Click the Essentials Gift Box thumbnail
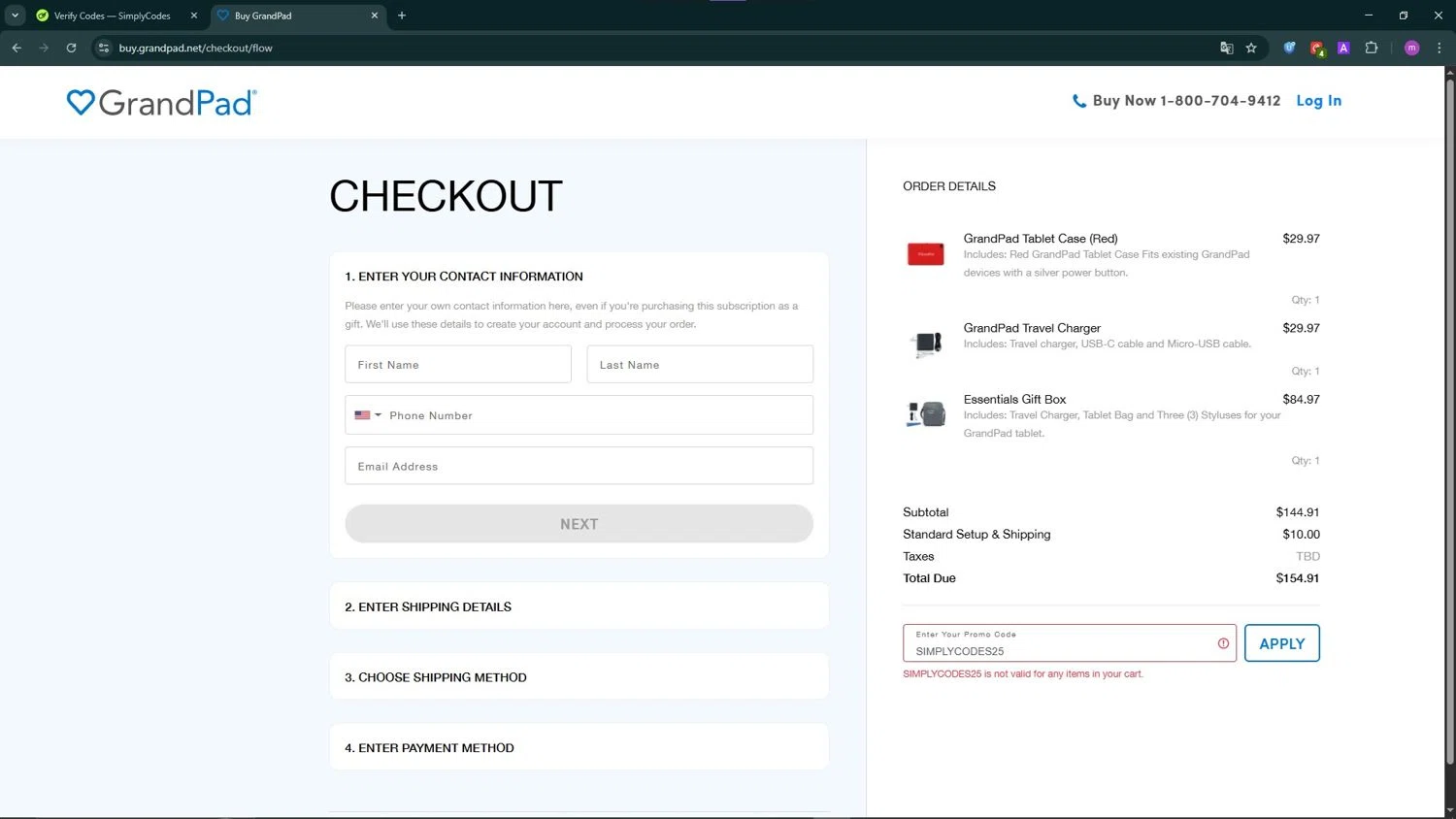 pos(926,414)
